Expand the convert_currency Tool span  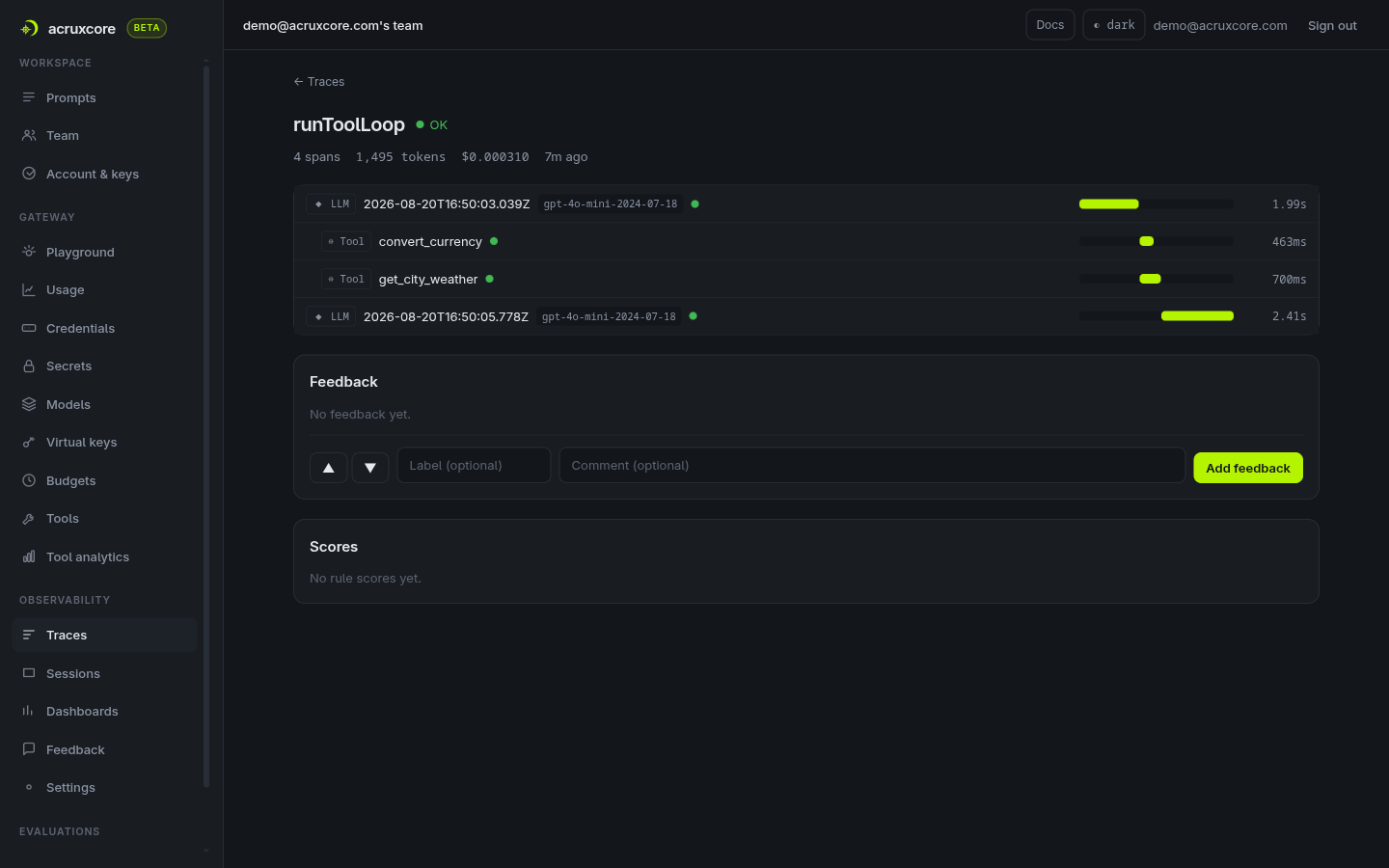(x=805, y=241)
